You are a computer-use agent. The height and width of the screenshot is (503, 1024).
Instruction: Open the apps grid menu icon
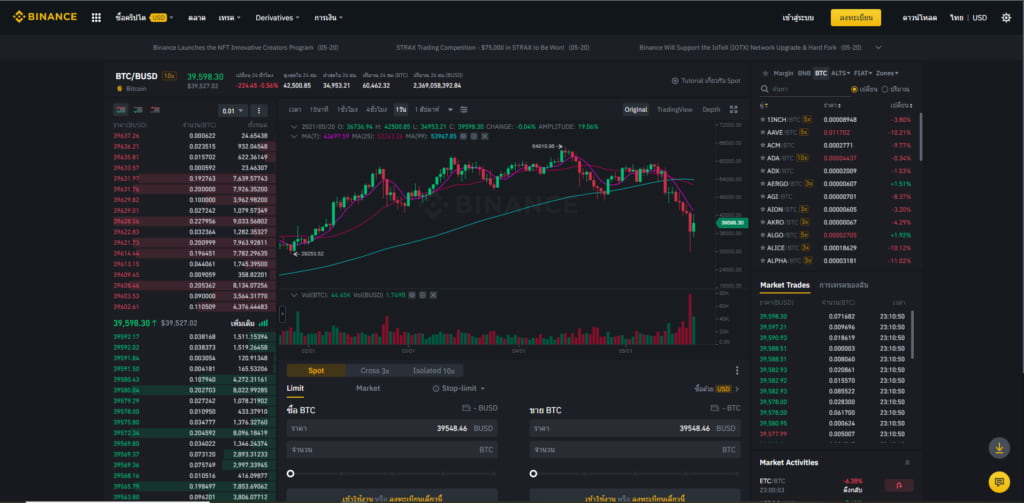pyautogui.click(x=96, y=18)
